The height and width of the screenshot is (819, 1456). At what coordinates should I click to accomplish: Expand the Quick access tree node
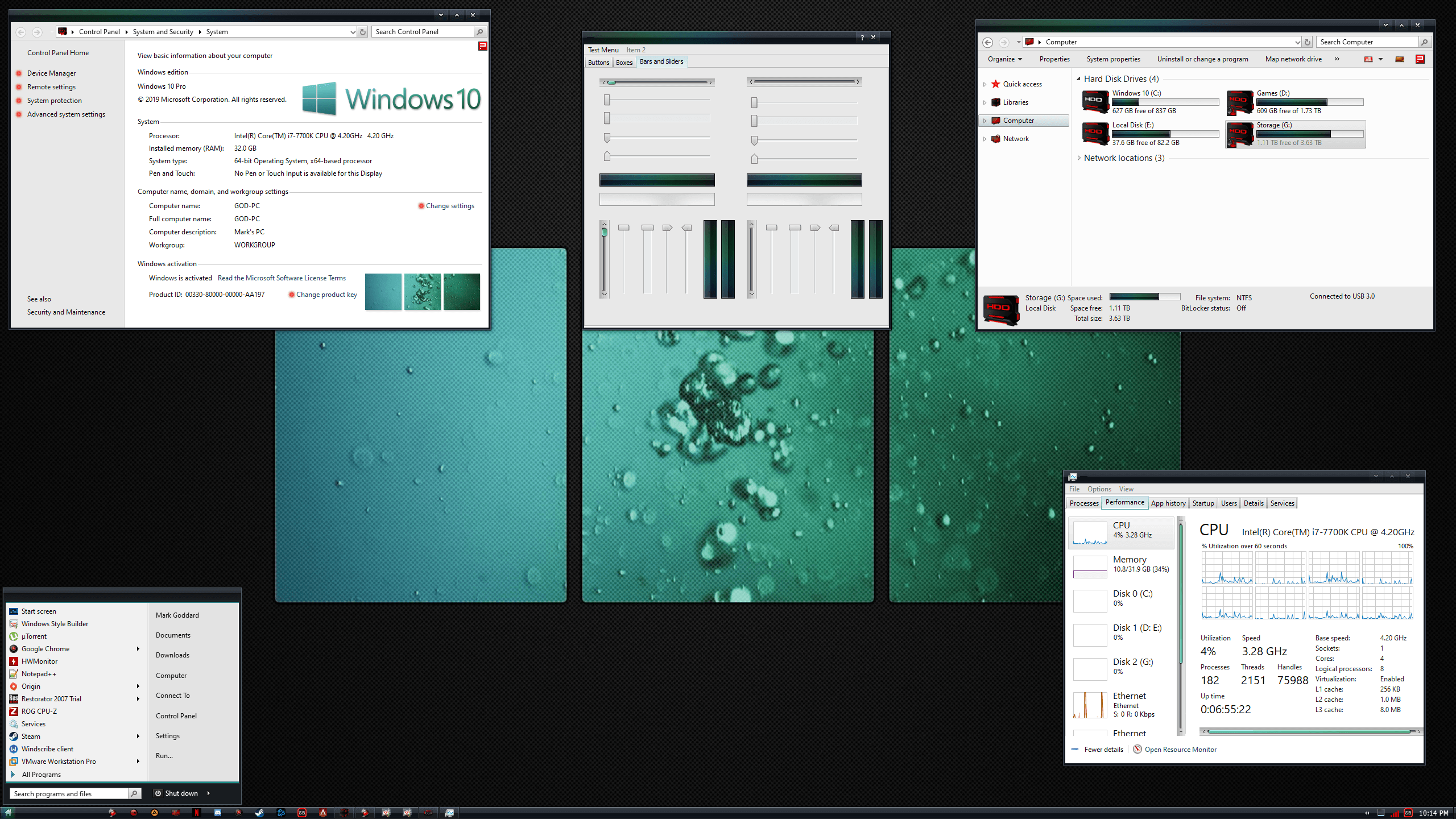point(985,84)
